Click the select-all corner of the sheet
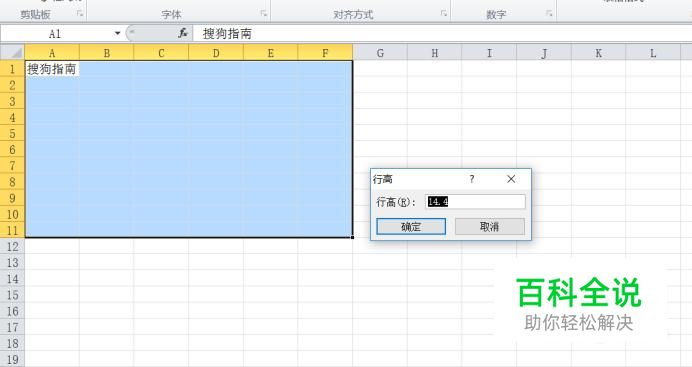The height and width of the screenshot is (367, 692). click(x=12, y=53)
